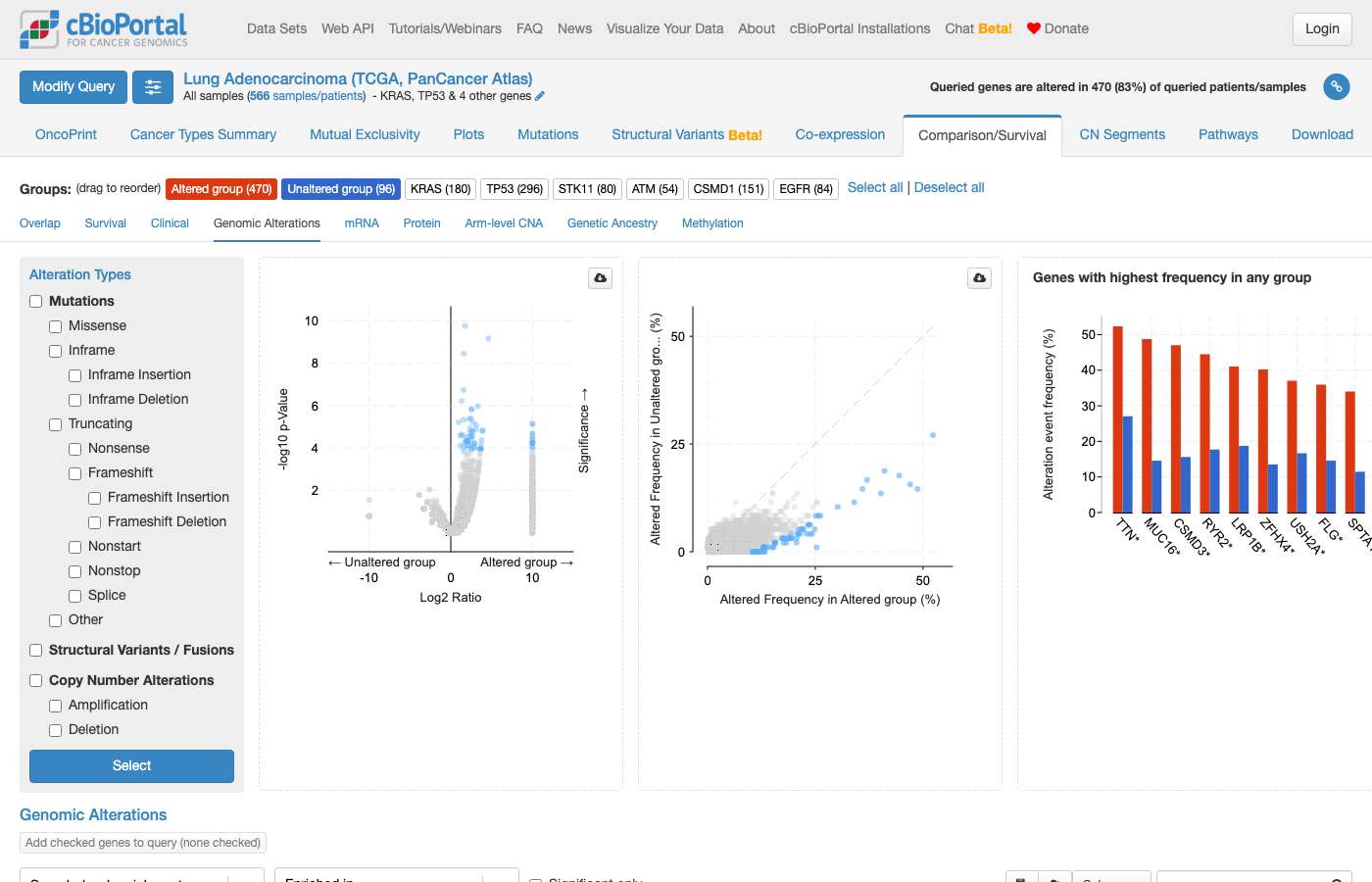Open the share link icon at top right

[1336, 87]
